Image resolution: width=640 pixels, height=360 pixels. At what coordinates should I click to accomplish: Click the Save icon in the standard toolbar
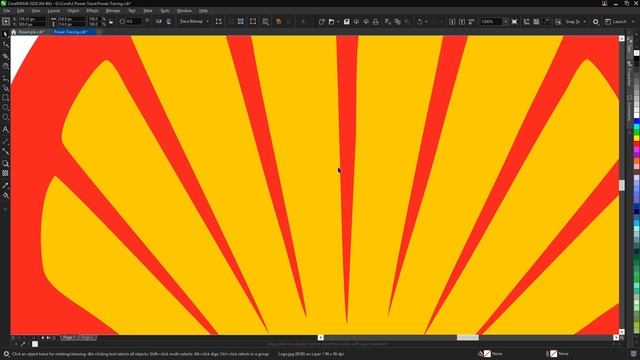coord(346,21)
